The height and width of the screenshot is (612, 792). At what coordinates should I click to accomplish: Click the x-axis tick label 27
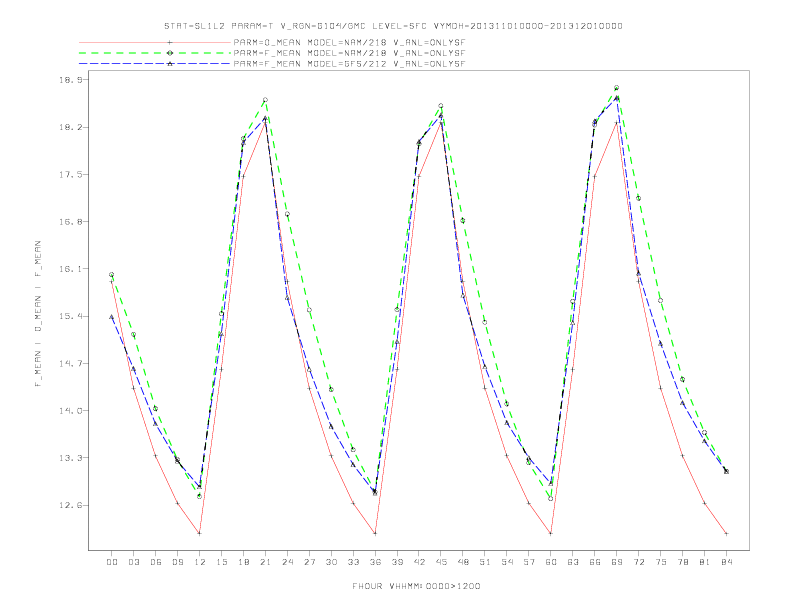[309, 562]
